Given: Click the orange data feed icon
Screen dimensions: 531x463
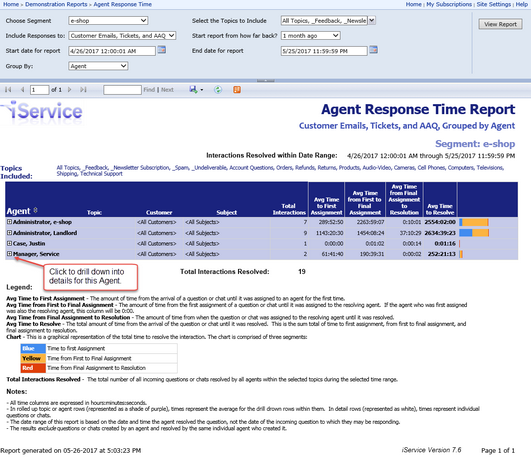Looking at the screenshot, I should (x=237, y=90).
